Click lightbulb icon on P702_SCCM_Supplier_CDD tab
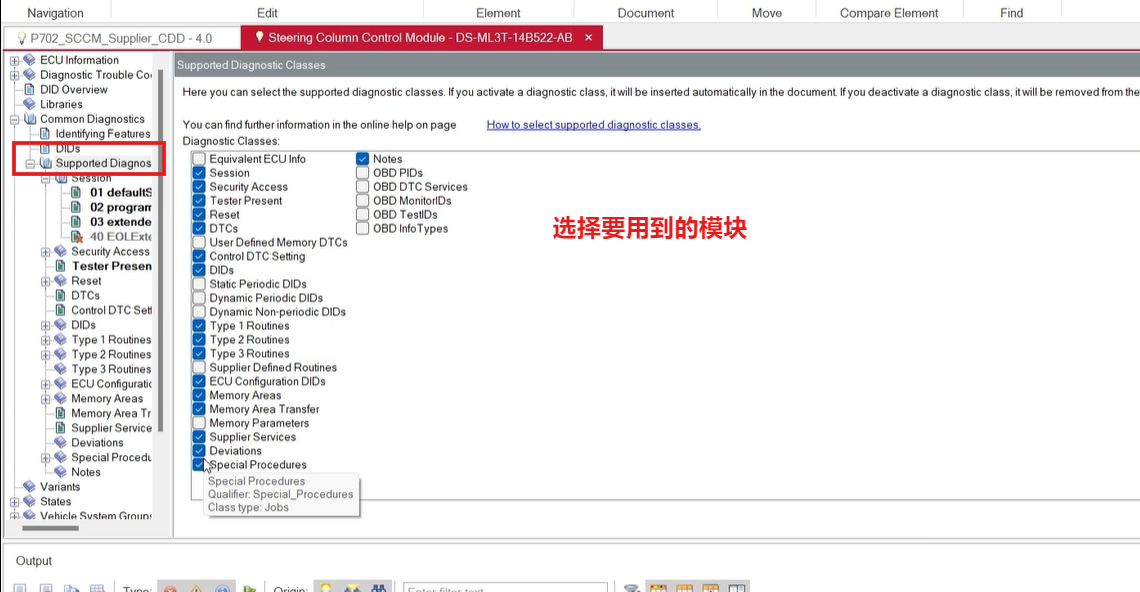1140x592 pixels. 21,38
